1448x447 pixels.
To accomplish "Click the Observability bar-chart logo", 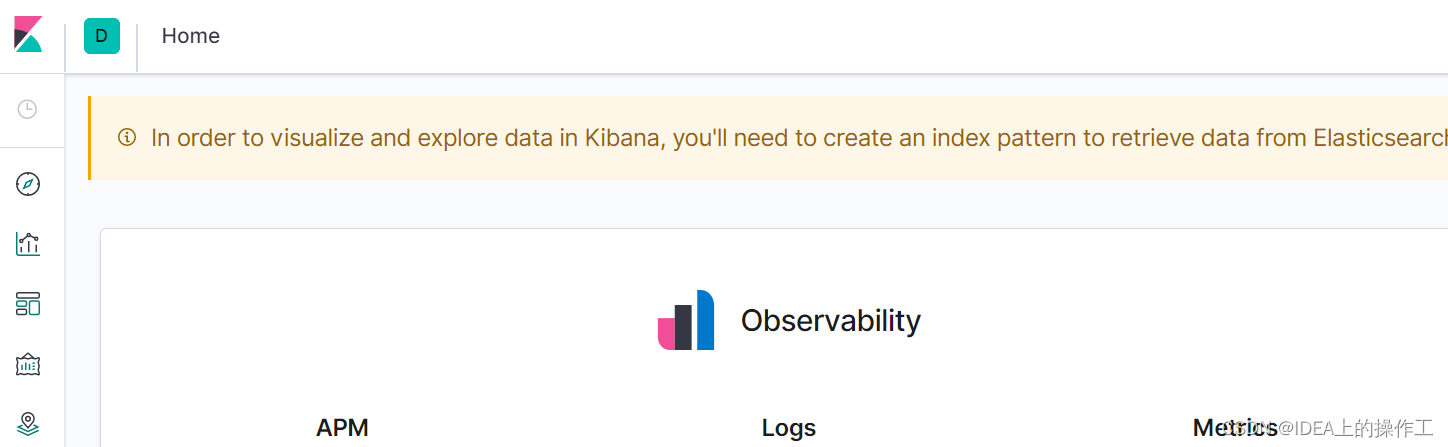I will [686, 320].
